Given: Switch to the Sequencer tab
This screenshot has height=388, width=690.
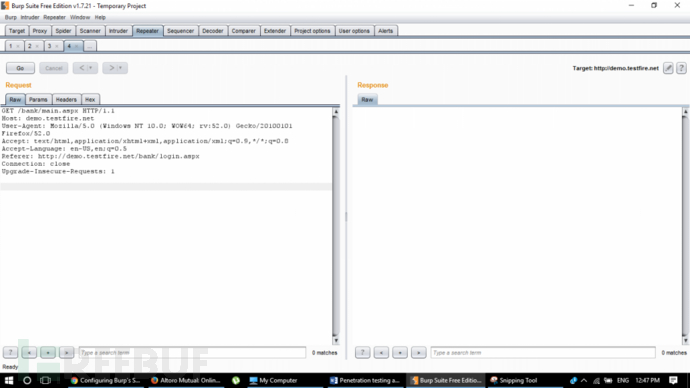Looking at the screenshot, I should pyautogui.click(x=180, y=31).
